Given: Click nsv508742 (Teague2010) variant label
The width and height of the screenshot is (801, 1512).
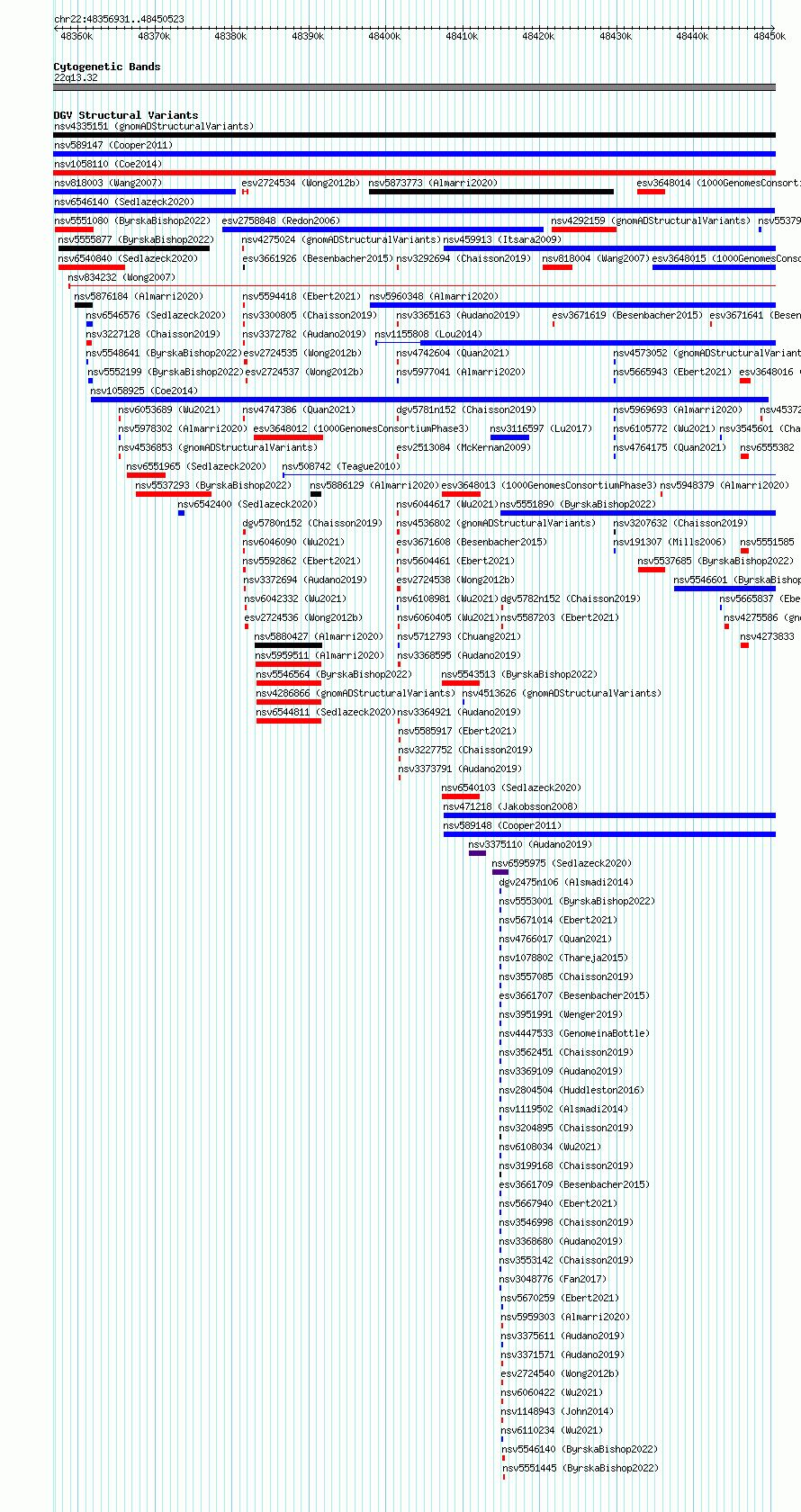Looking at the screenshot, I should pos(341,466).
